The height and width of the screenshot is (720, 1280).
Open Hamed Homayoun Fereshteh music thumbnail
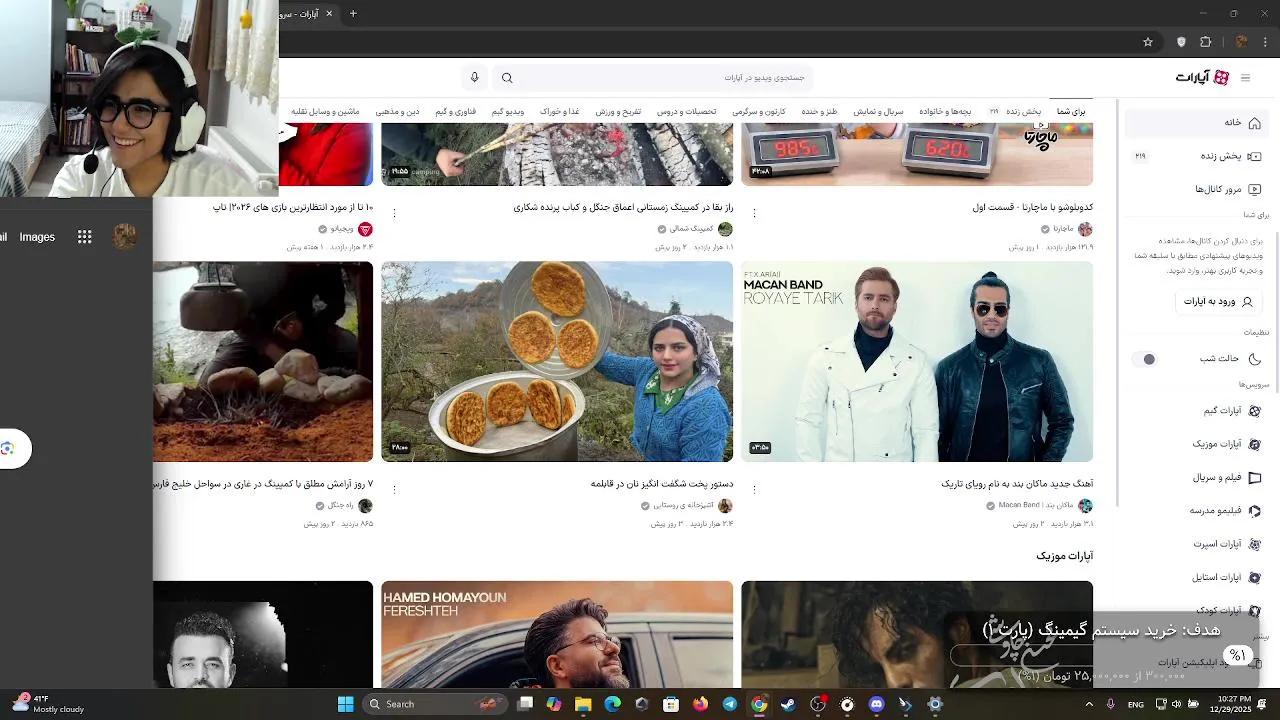point(557,634)
